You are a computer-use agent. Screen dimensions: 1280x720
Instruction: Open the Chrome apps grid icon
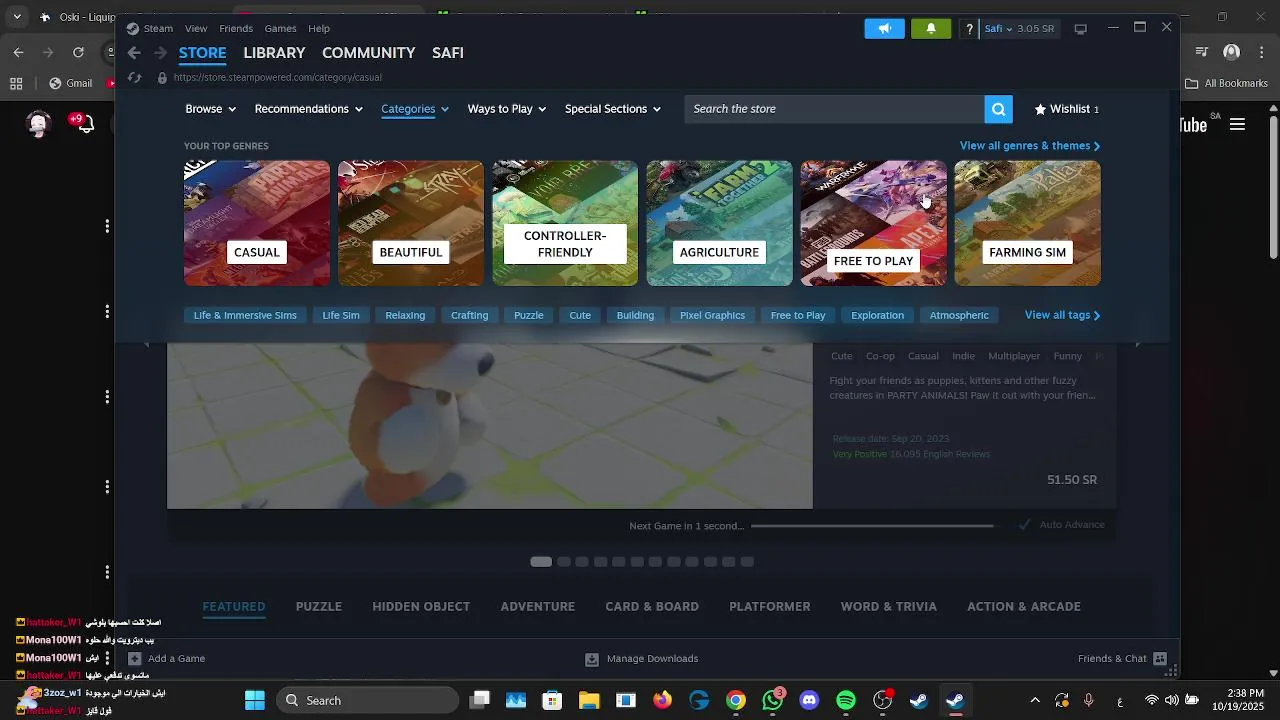[x=16, y=84]
